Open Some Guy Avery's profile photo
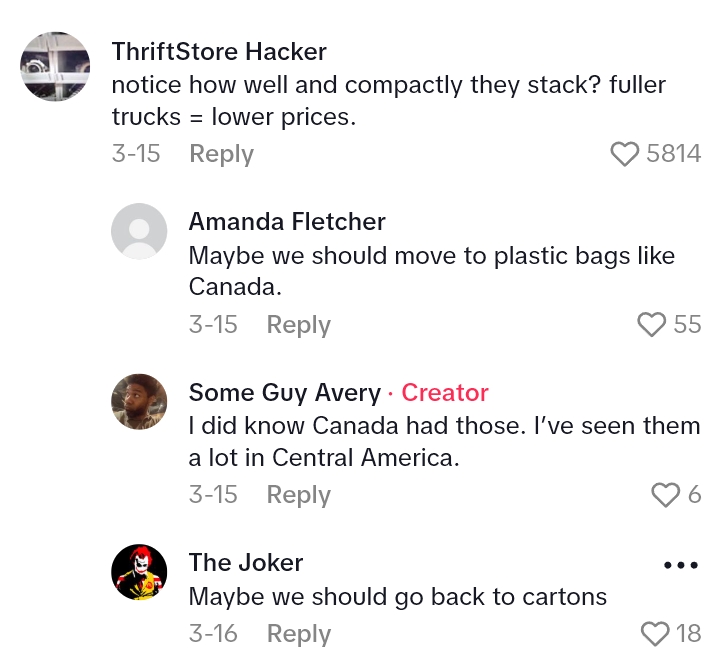 pos(139,402)
